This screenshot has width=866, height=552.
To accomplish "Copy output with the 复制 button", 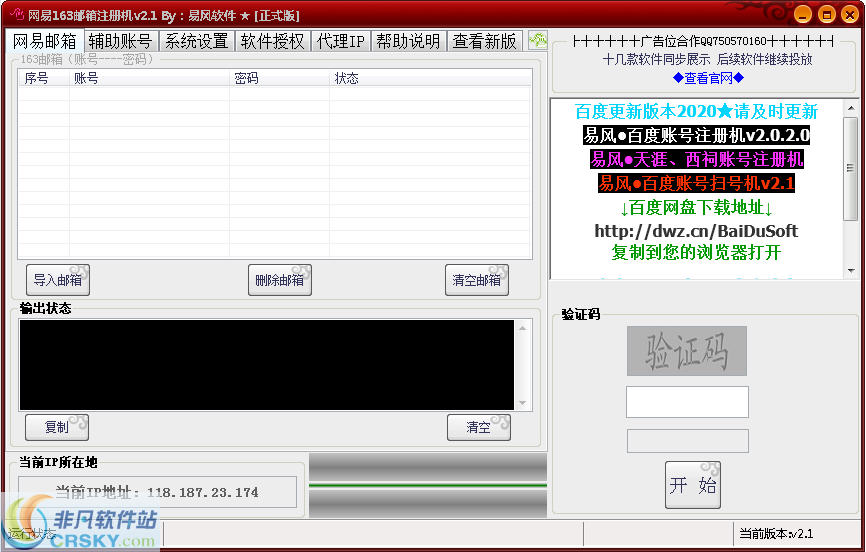I will (x=57, y=427).
